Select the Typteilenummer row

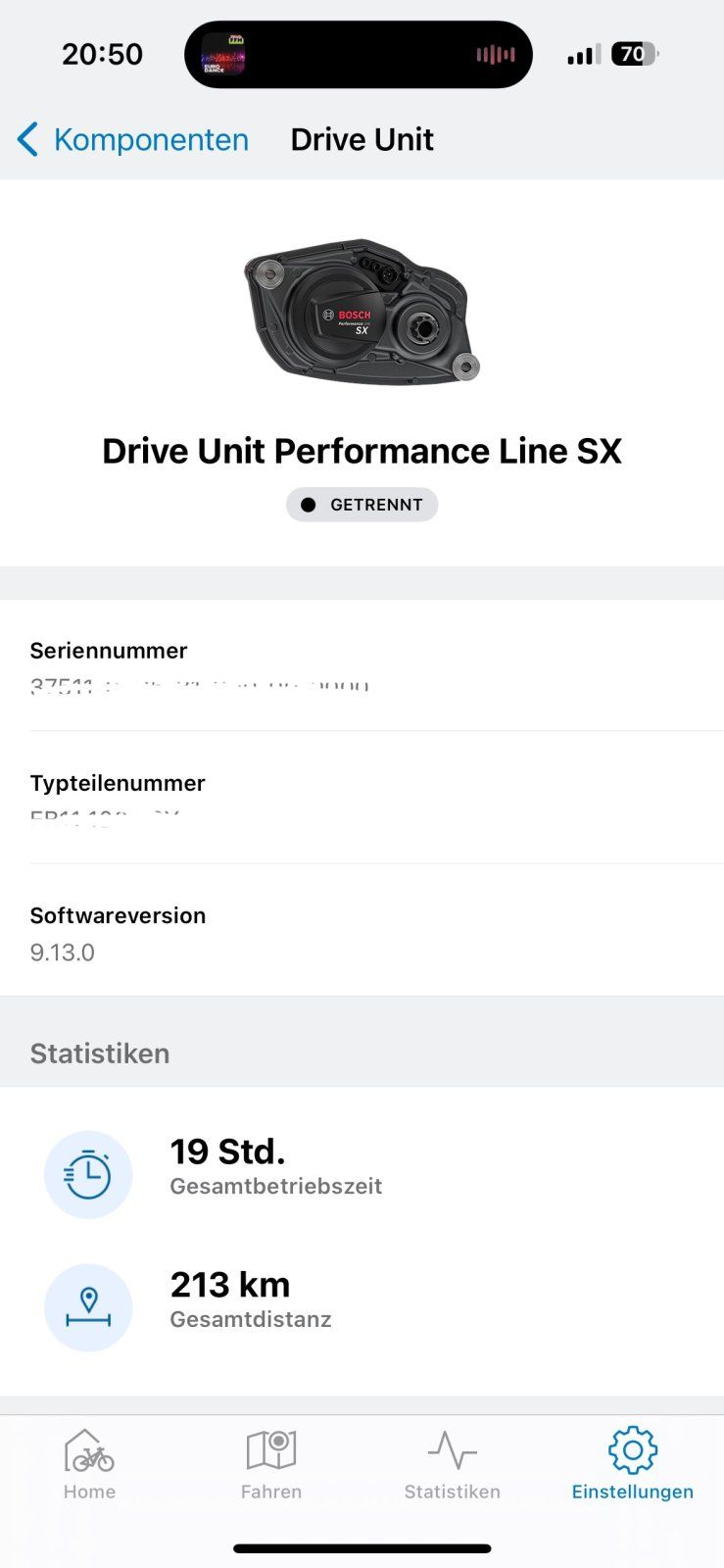click(x=362, y=798)
